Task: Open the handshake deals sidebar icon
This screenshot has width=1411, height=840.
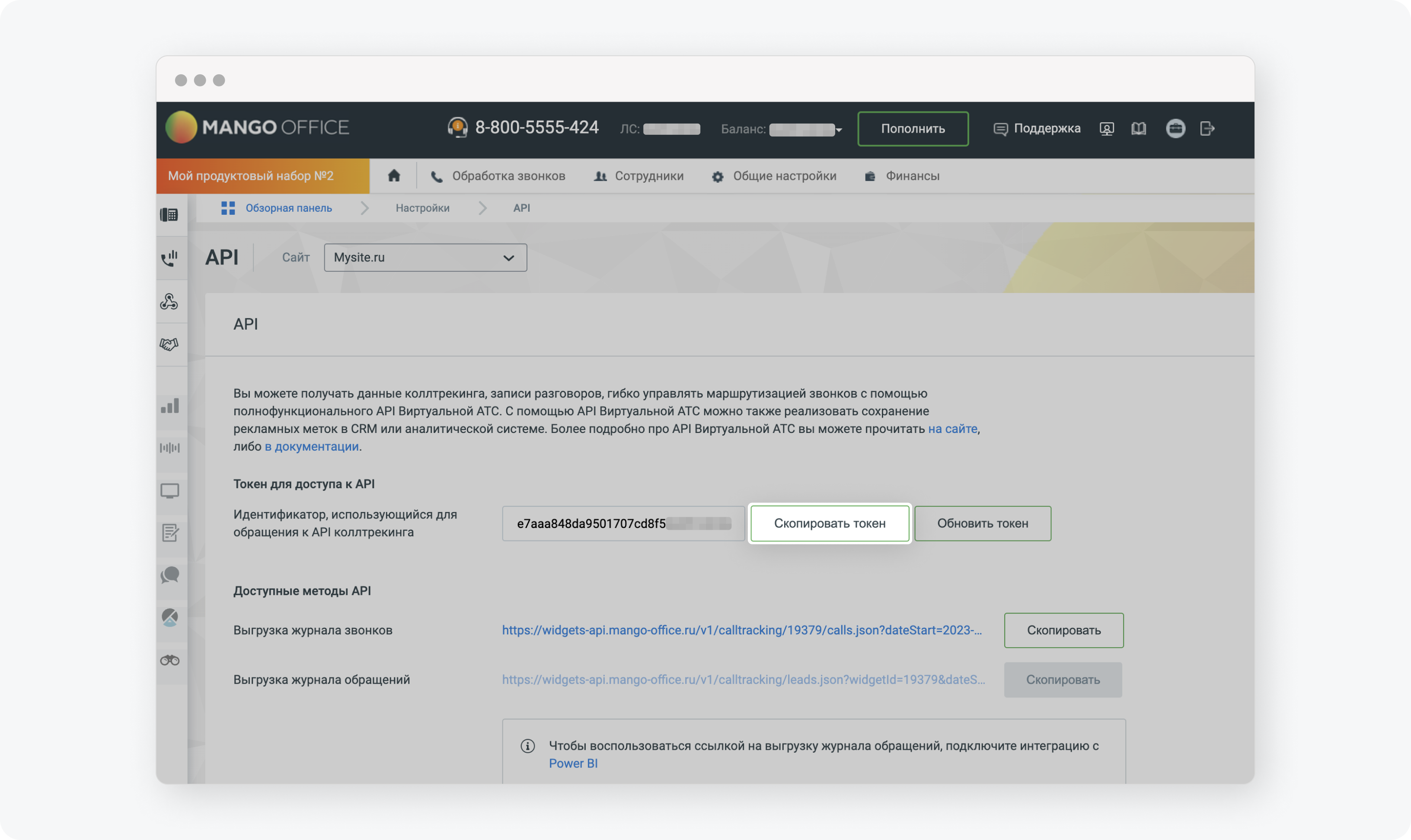Action: point(169,344)
